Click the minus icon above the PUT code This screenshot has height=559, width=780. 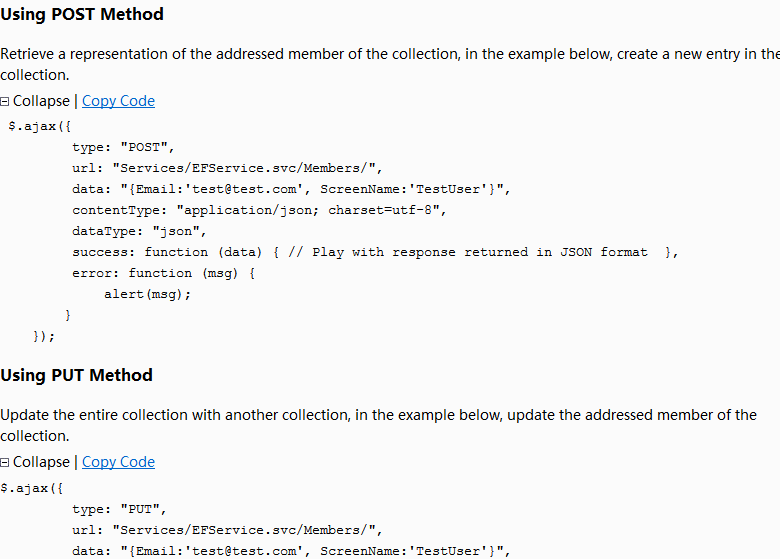coord(5,462)
